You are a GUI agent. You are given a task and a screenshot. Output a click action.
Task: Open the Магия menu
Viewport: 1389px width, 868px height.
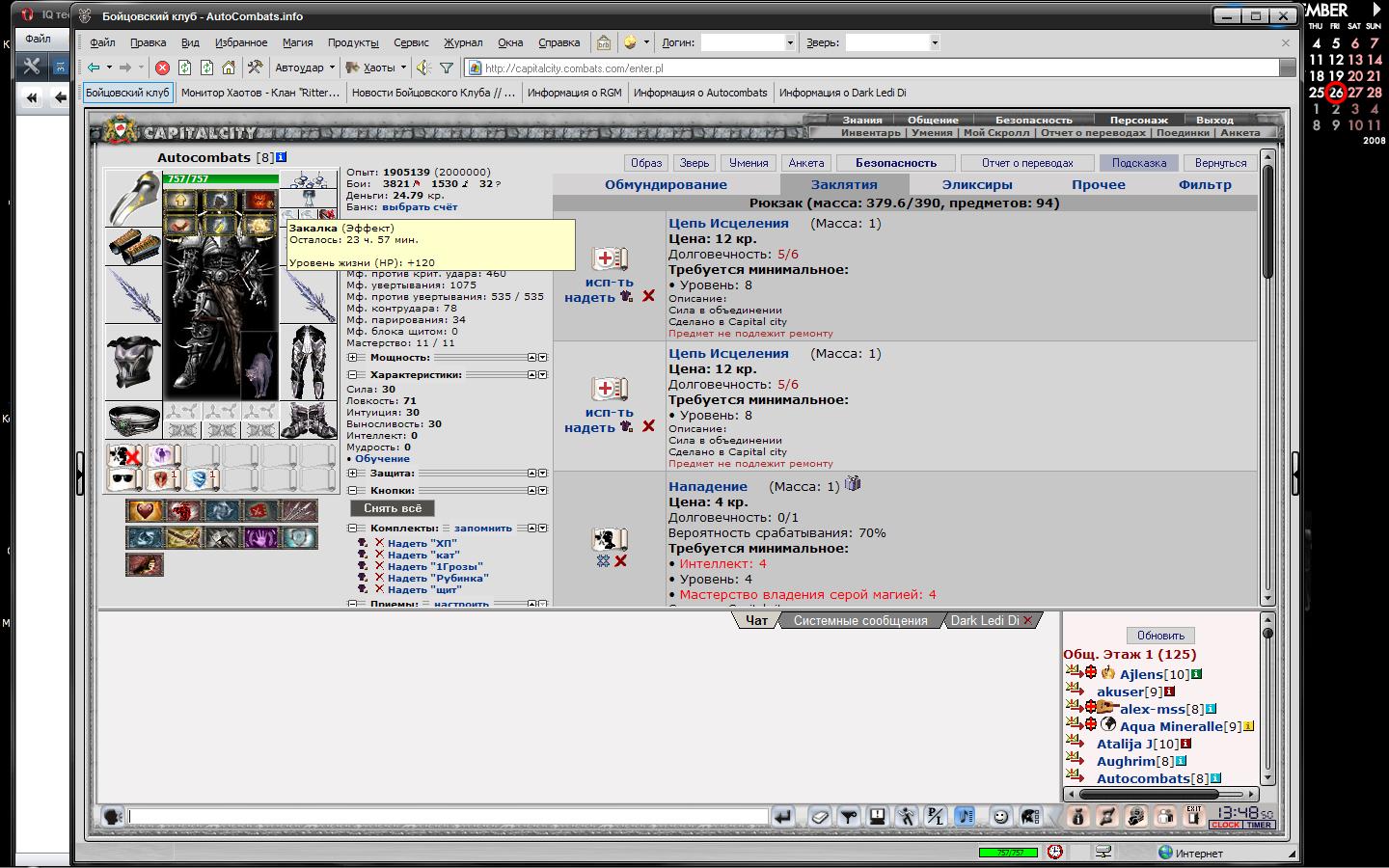[x=297, y=42]
